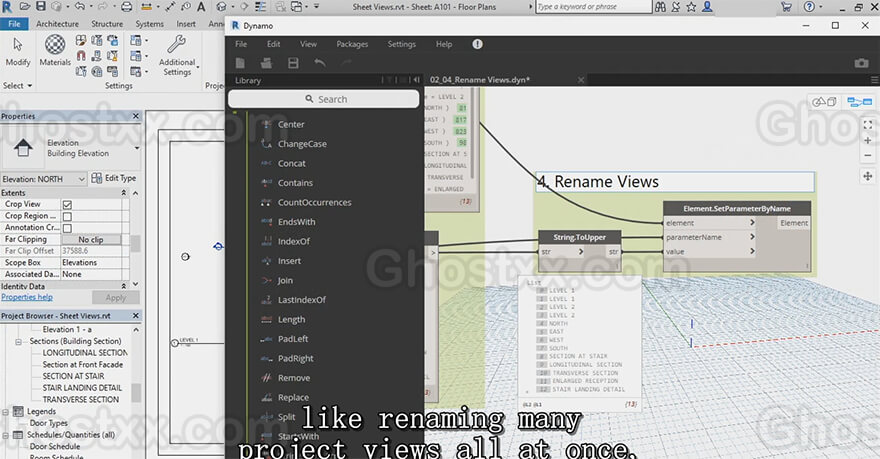Print icon in Revit quick access toolbar
Viewport: 880px width, 459px height.
[x=127, y=7]
